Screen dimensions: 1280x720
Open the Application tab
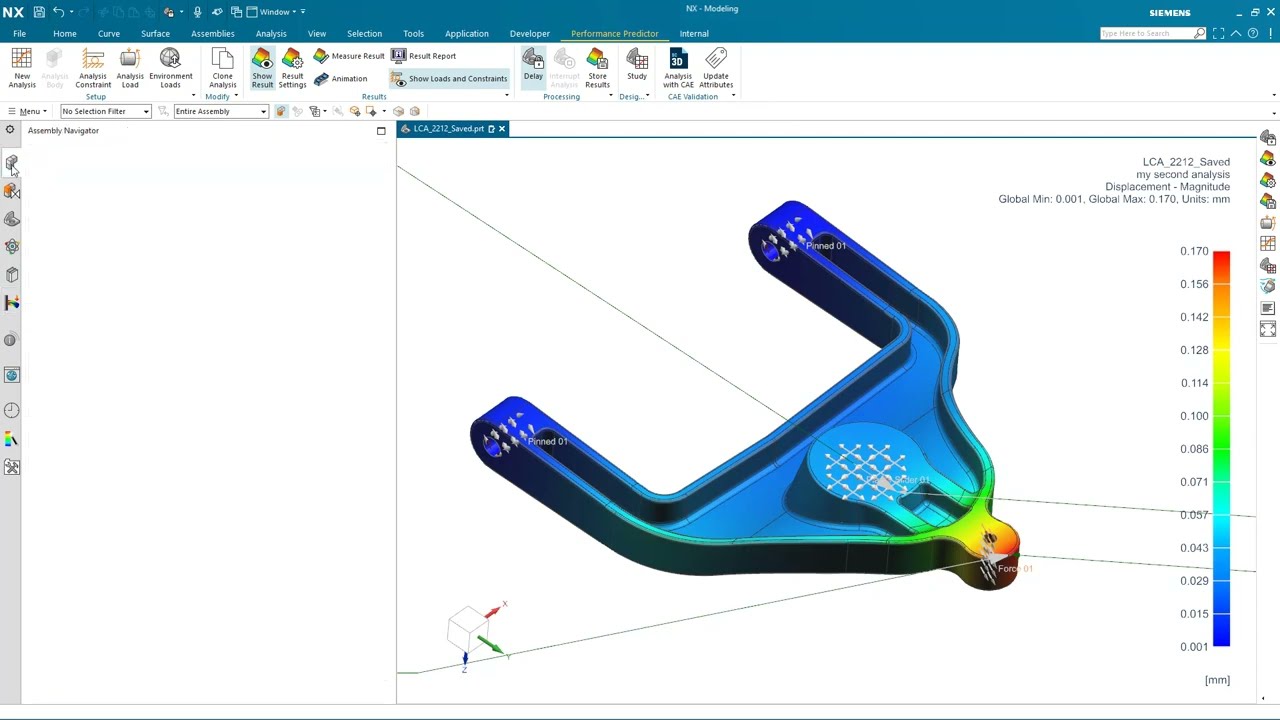click(467, 33)
